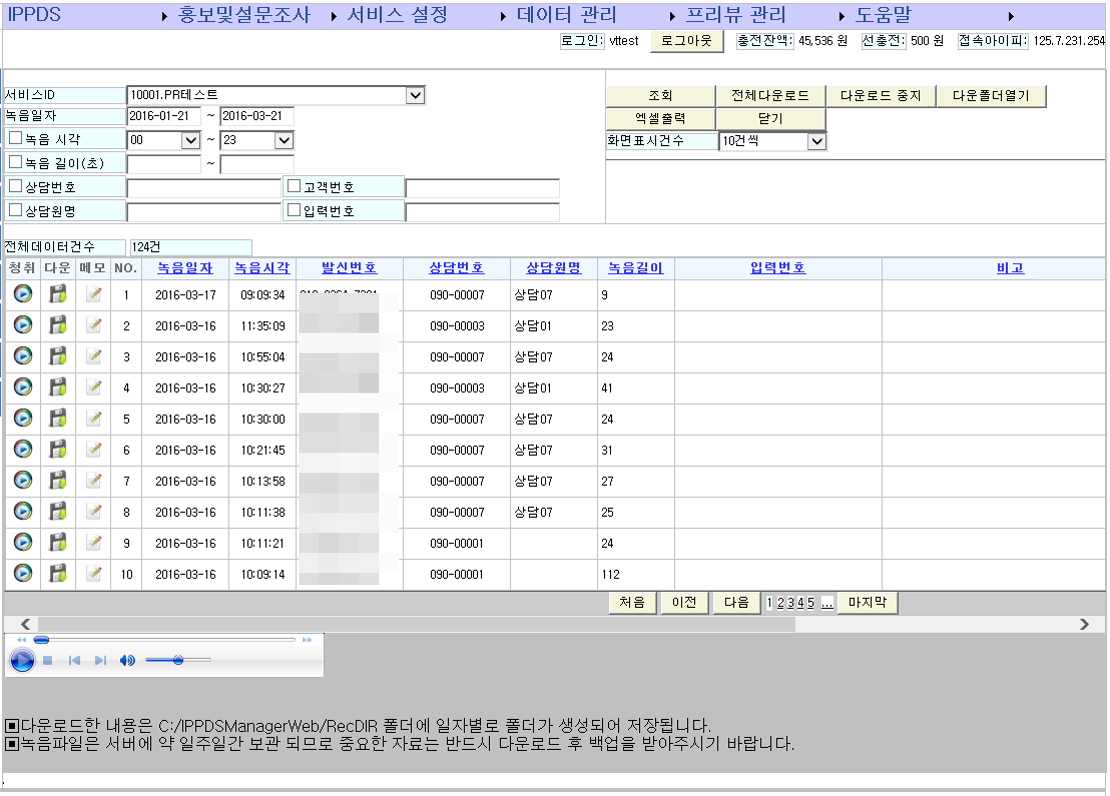Check the 상담번호 filter checkbox
This screenshot has width=1110, height=796.
click(15, 186)
